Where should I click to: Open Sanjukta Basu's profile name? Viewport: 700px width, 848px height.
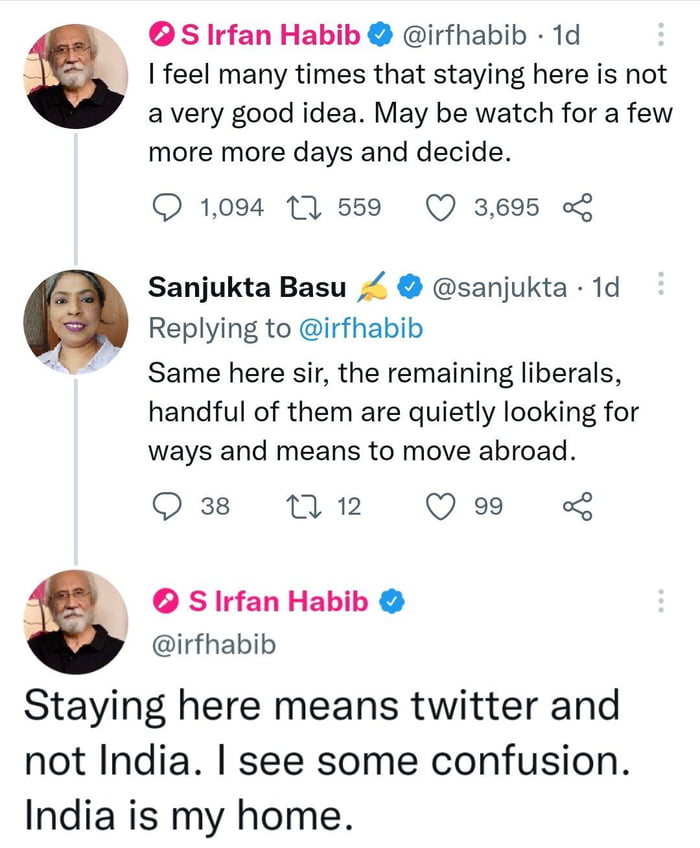(247, 287)
